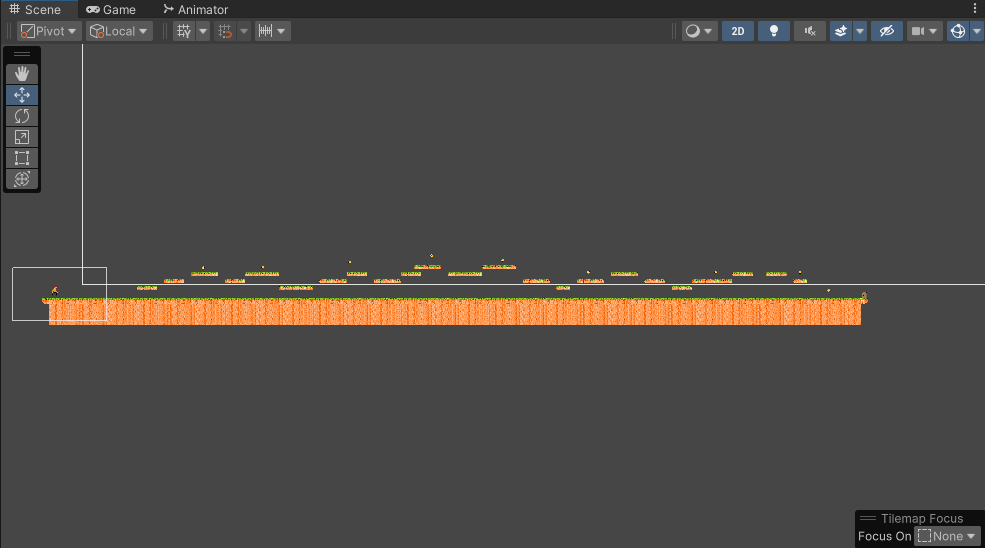Open the Pivot handle position dropdown
985x548 pixels.
pyautogui.click(x=49, y=31)
